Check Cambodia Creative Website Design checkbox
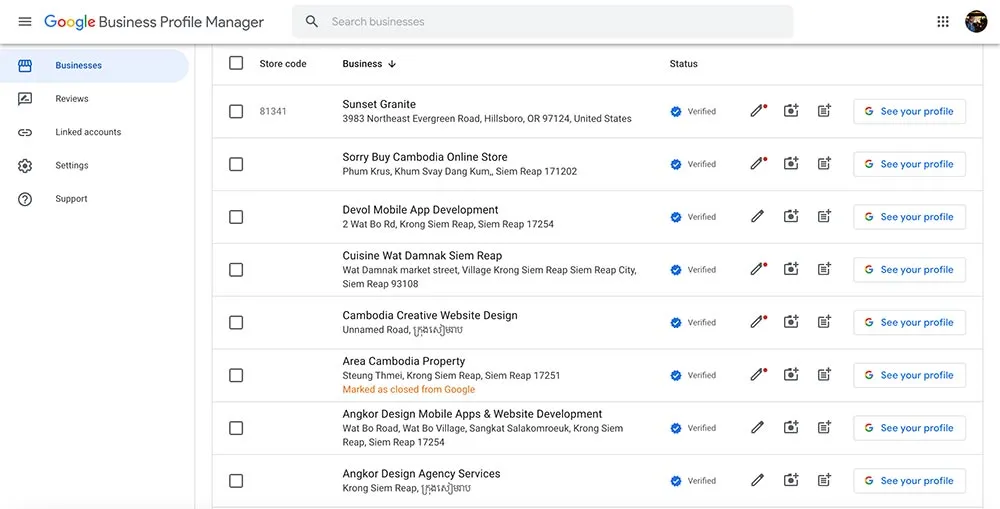The image size is (1000, 509). pyautogui.click(x=236, y=323)
